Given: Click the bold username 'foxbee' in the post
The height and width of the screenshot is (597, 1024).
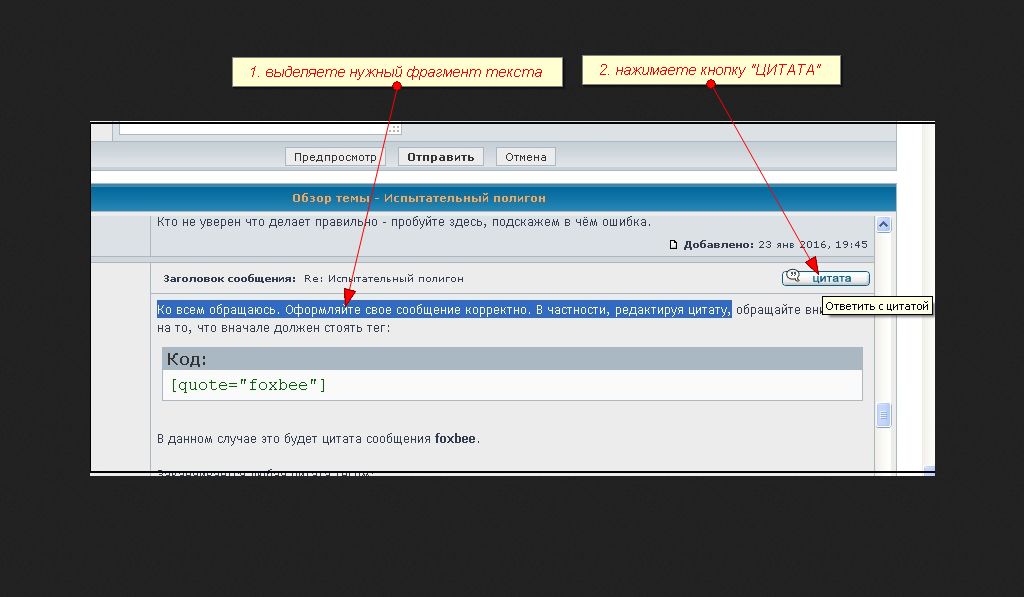Looking at the screenshot, I should tap(456, 439).
